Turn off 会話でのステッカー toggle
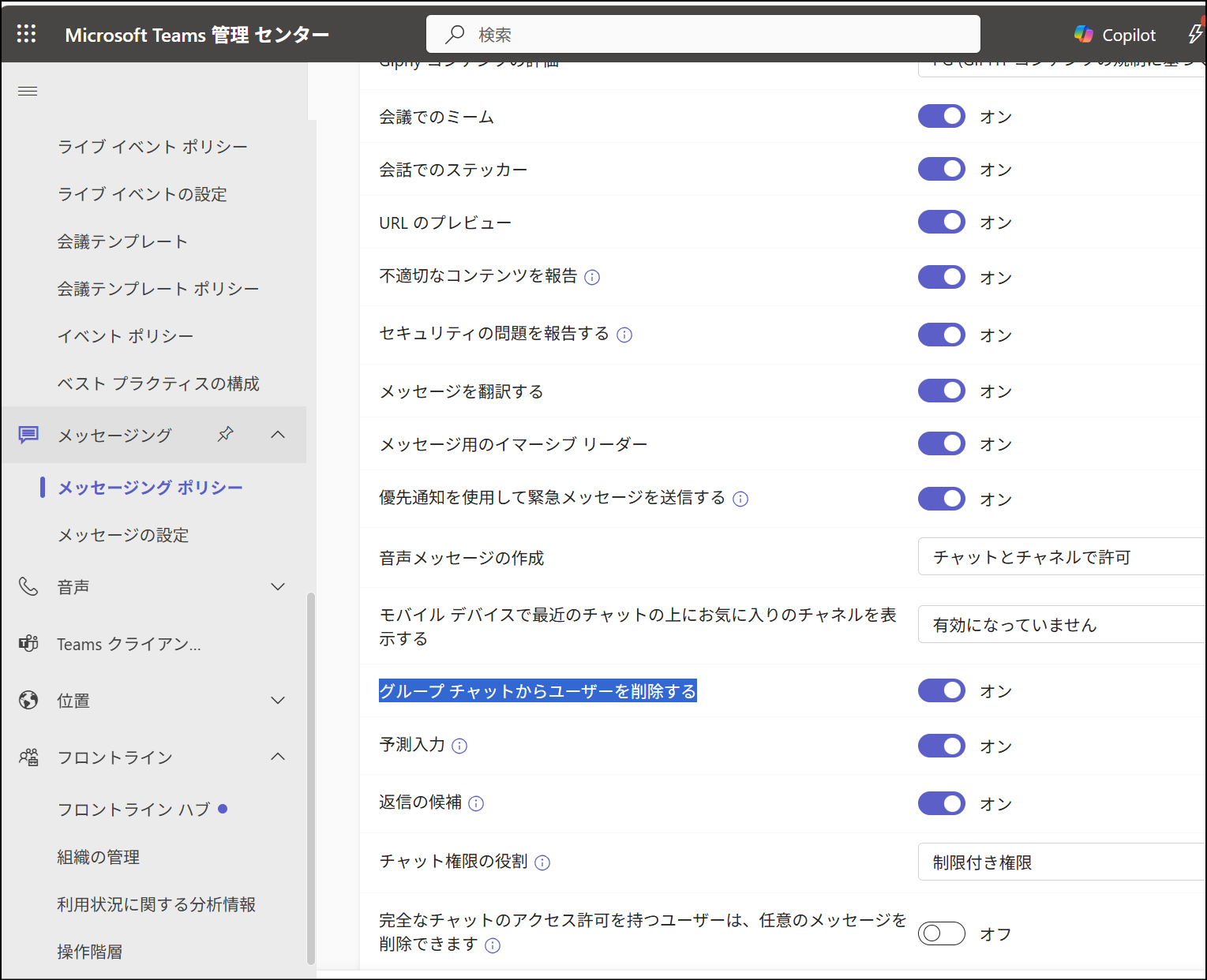This screenshot has height=980, width=1207. 942,169
